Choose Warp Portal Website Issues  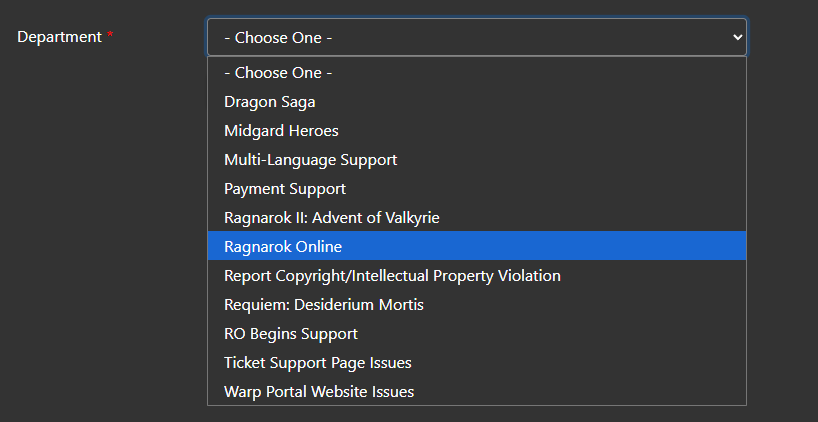tap(319, 391)
